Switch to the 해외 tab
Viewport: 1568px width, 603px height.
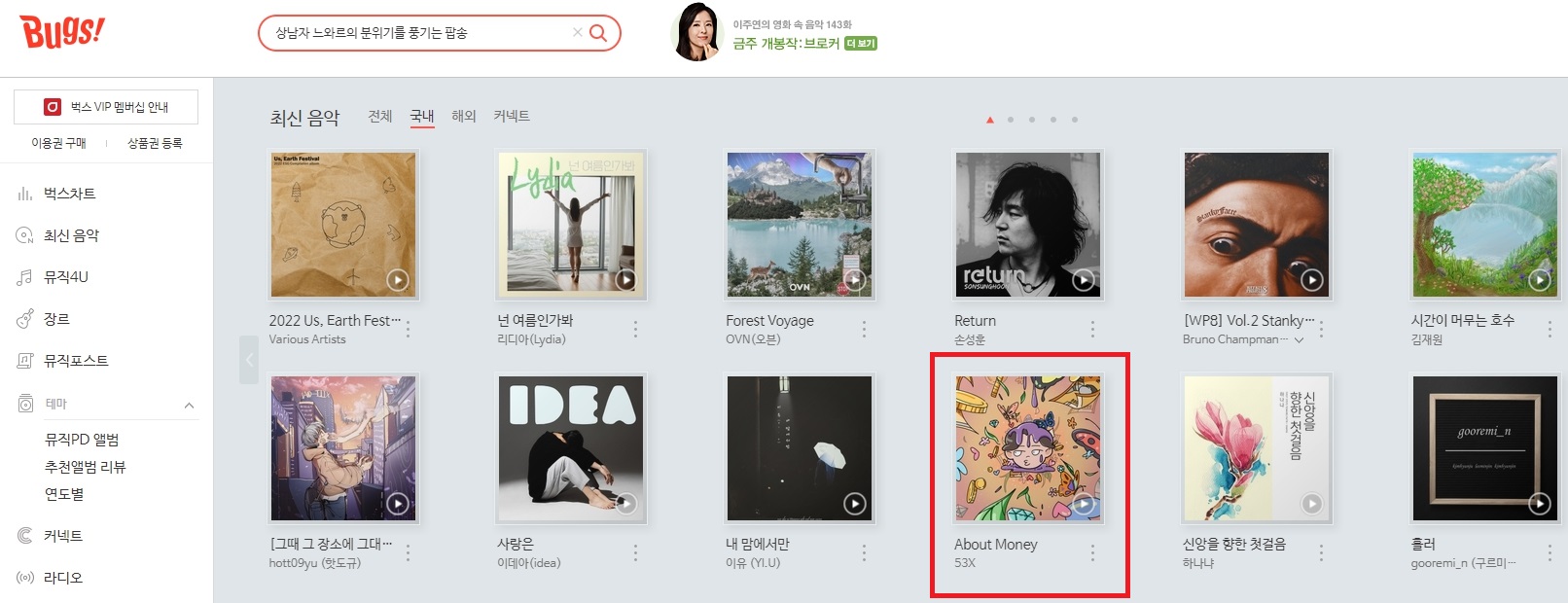tap(464, 116)
